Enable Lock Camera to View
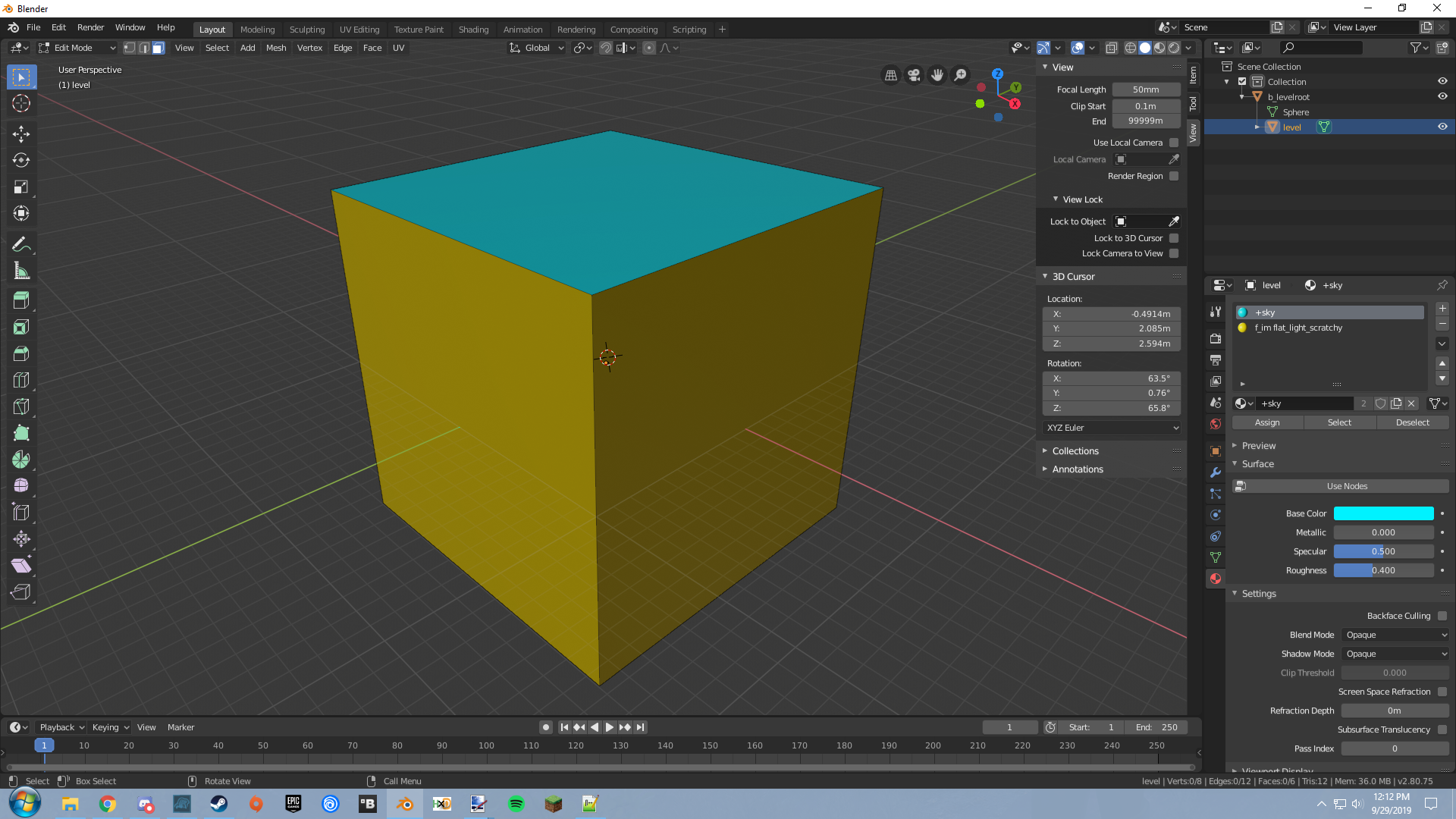Image resolution: width=1456 pixels, height=819 pixels. tap(1173, 253)
